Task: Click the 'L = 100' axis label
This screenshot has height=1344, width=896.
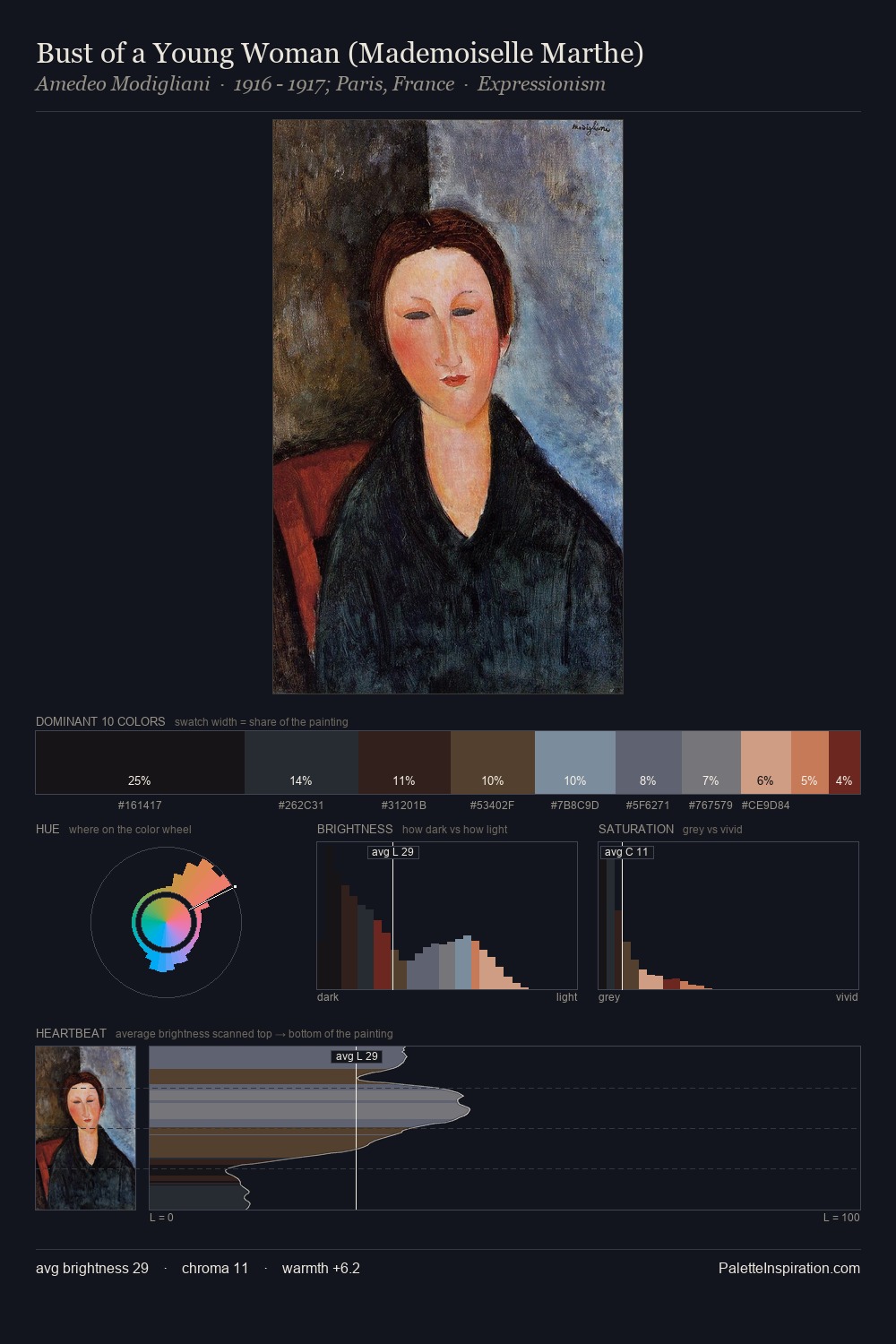Action: (x=841, y=1217)
